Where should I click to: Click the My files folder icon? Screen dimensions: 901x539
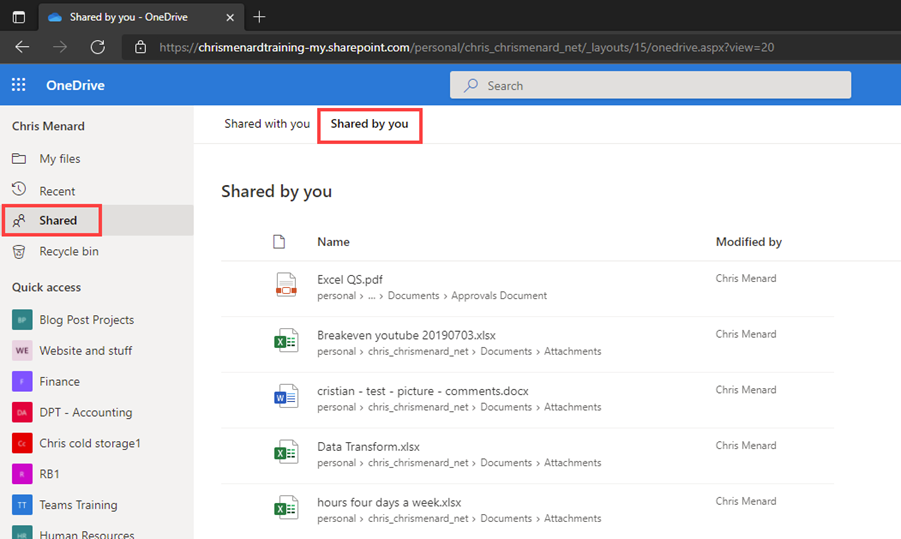point(19,158)
